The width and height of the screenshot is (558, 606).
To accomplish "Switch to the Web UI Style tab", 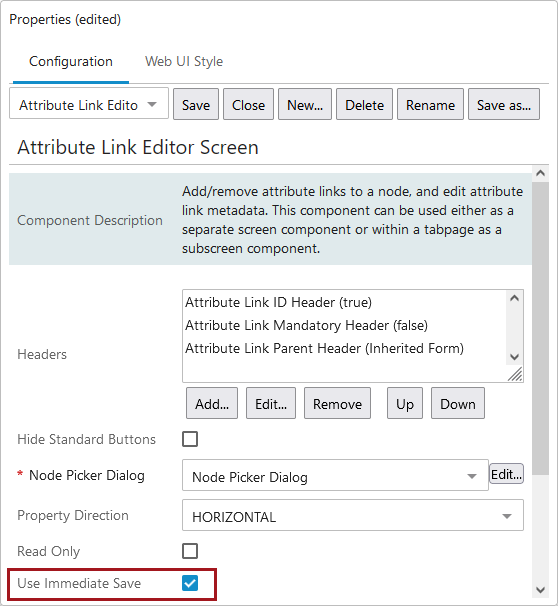I will (x=184, y=61).
